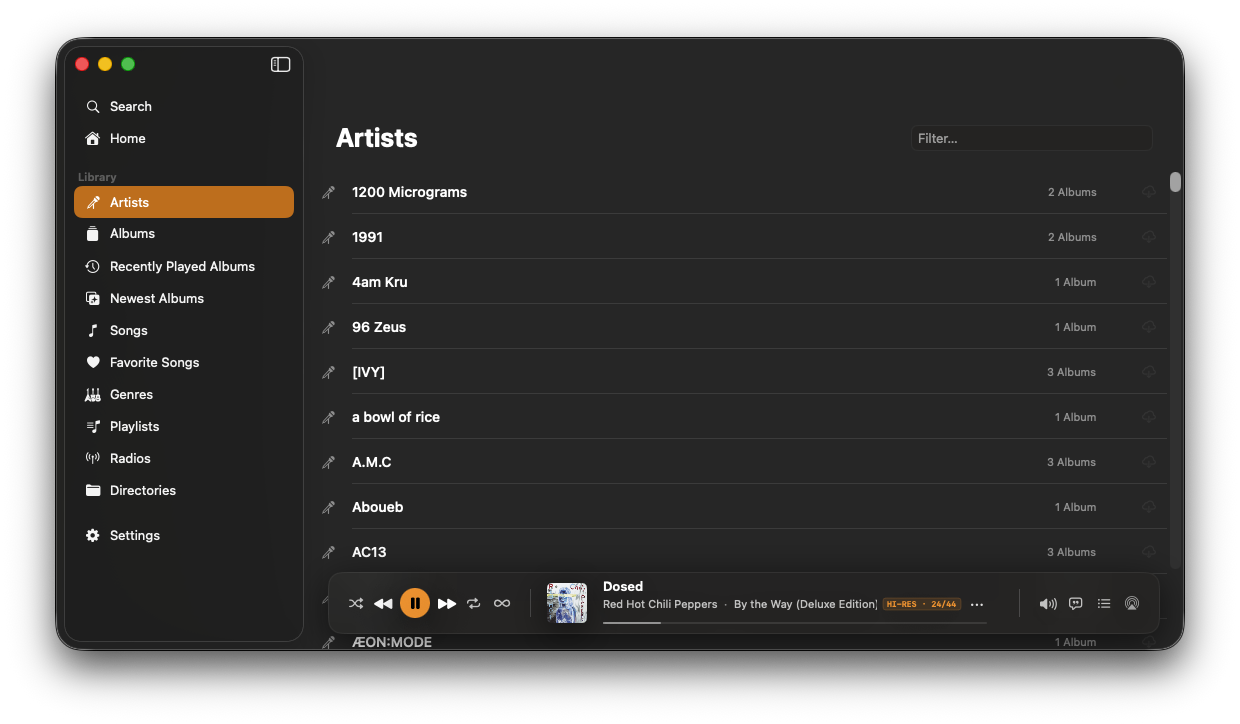Select the artist A.M.C
Screen dimensions: 1240x724
point(371,461)
